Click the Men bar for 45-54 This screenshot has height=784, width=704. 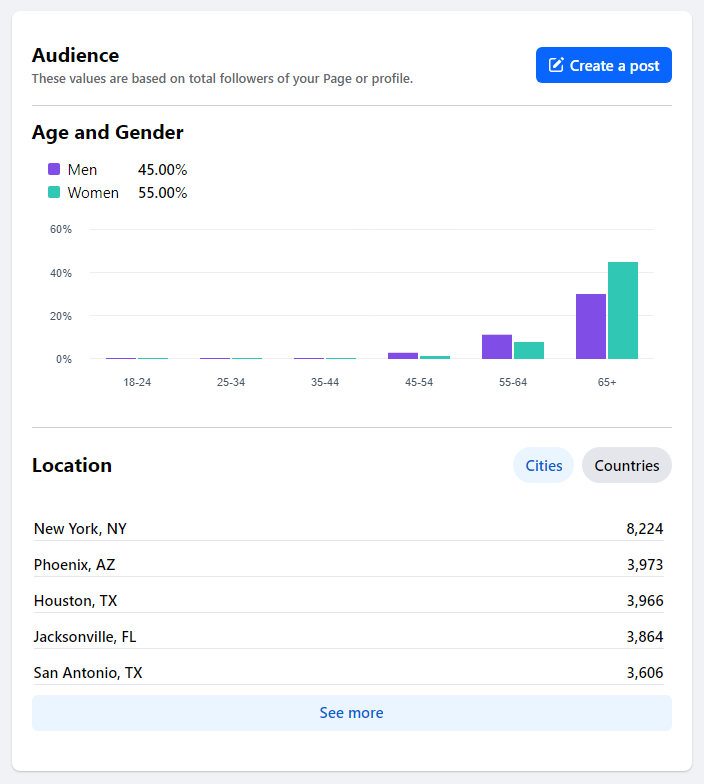403,355
